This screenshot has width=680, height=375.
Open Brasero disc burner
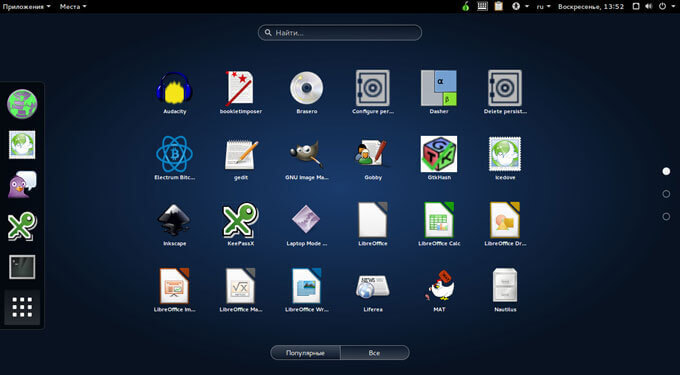[x=307, y=93]
